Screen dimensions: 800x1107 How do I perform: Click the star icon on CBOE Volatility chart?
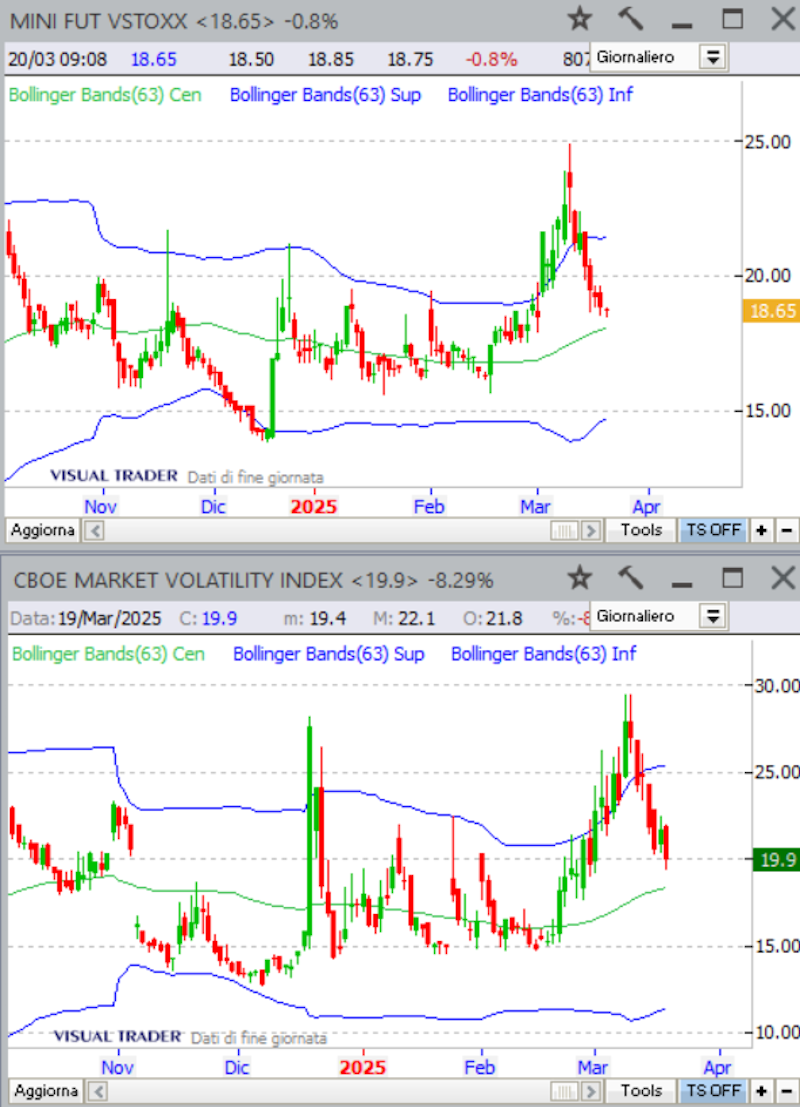pos(580,578)
